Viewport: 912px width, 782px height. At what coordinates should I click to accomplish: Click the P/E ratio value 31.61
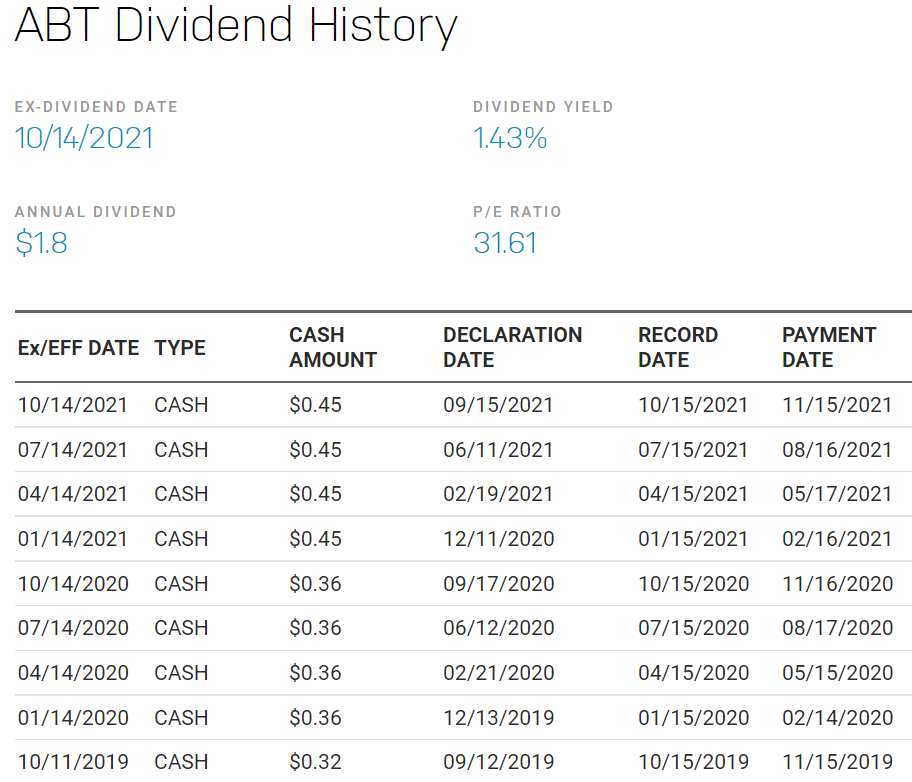(x=505, y=243)
